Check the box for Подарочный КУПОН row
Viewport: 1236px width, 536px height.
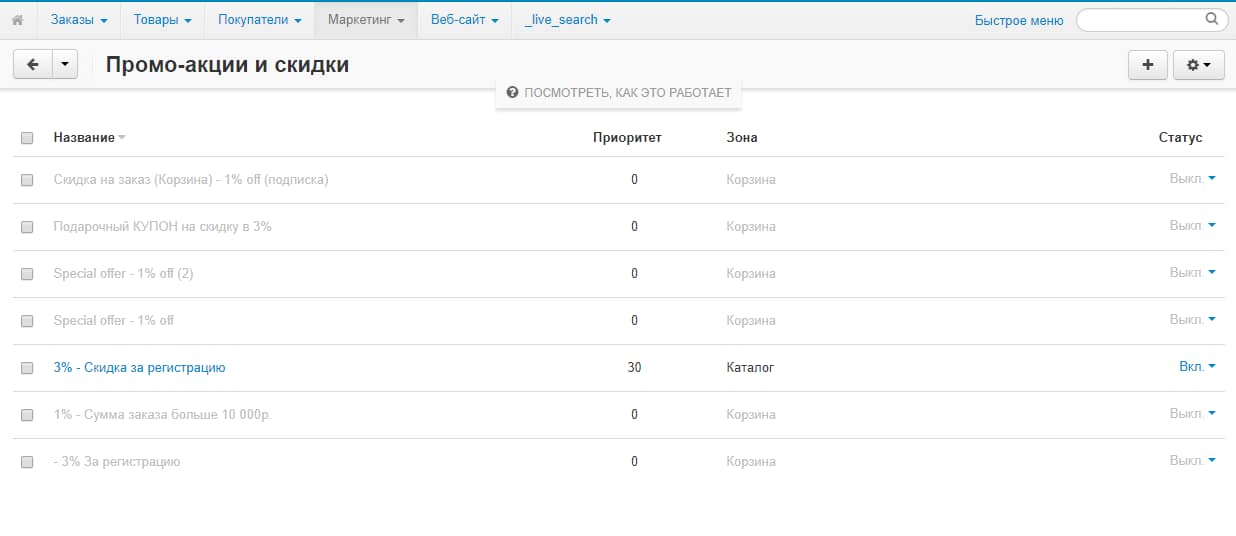click(x=27, y=227)
